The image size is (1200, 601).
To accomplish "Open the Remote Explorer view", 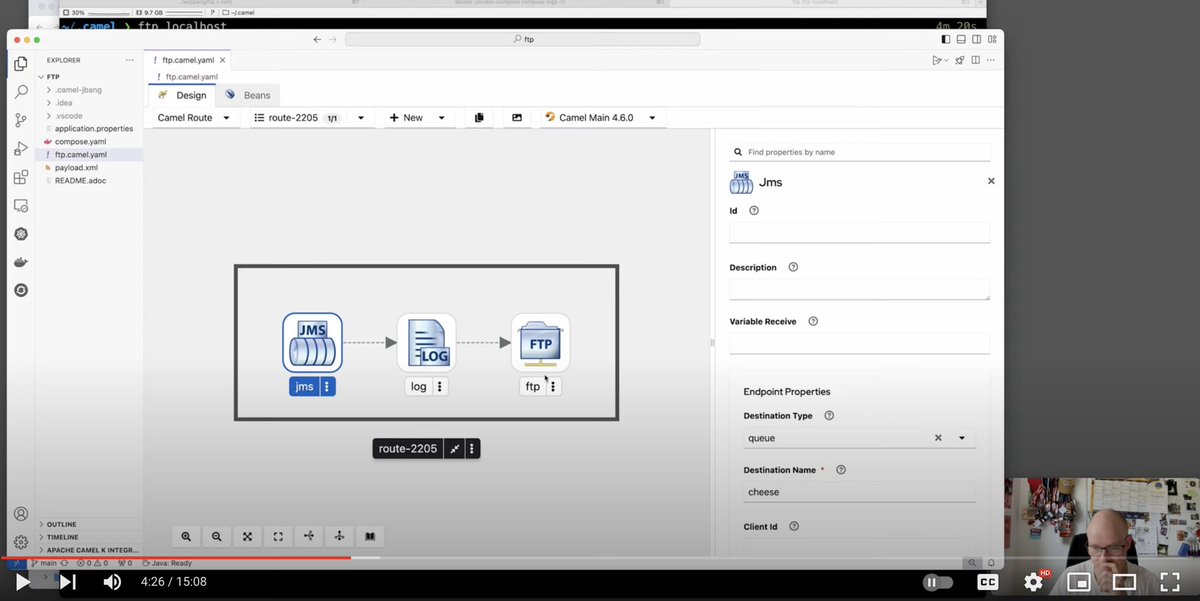I will tap(21, 205).
